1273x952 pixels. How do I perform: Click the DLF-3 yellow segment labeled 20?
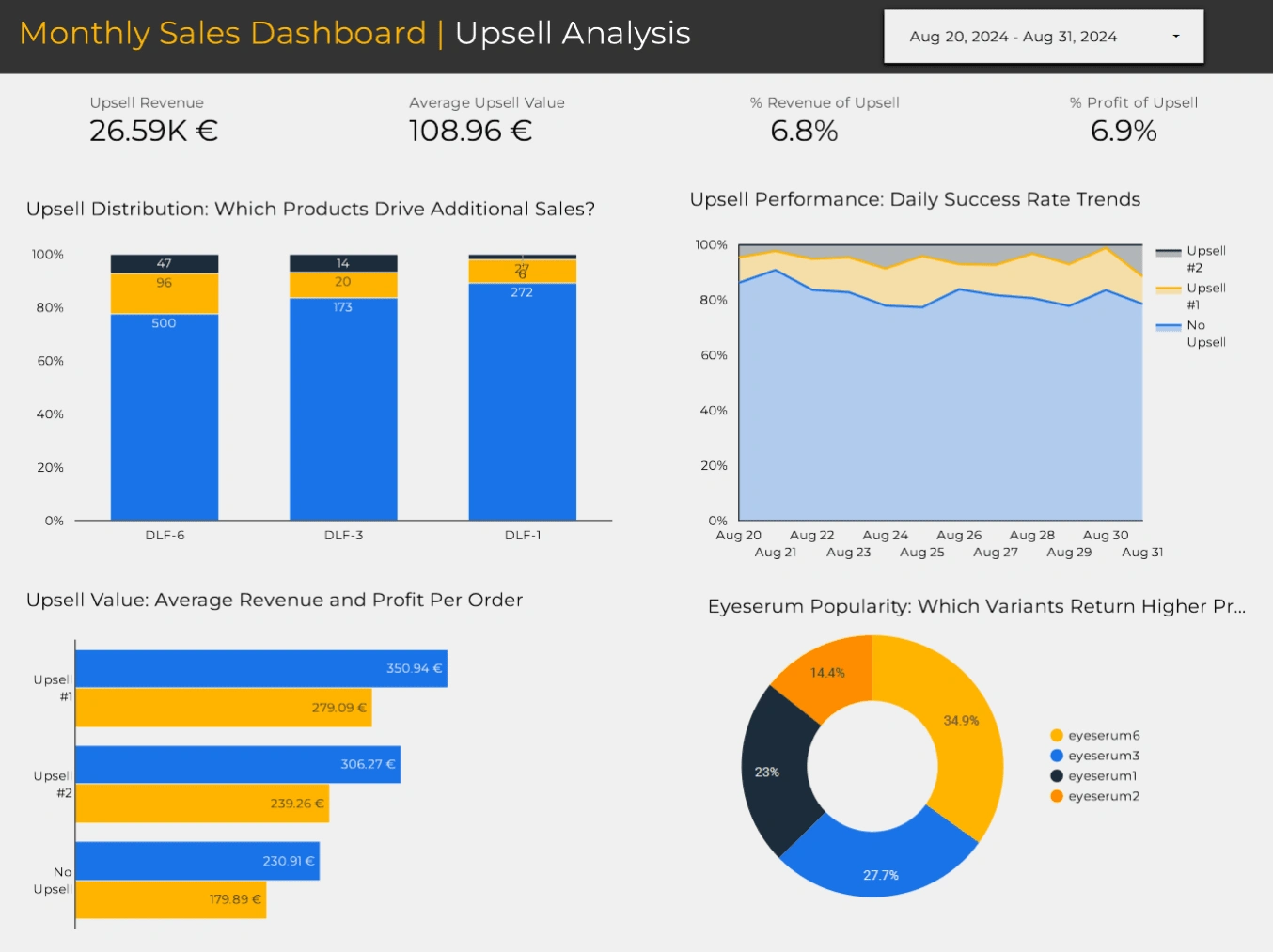click(343, 285)
